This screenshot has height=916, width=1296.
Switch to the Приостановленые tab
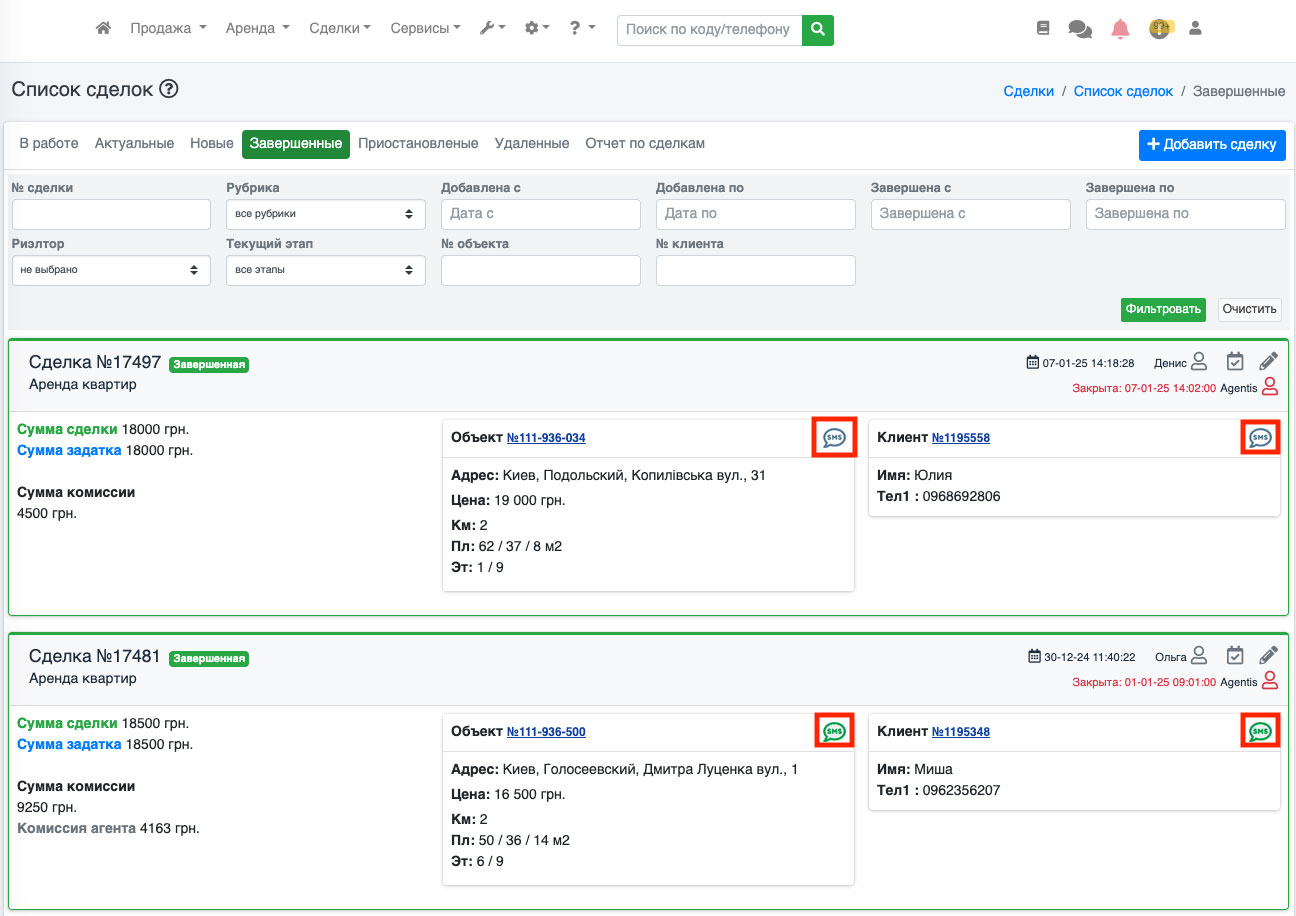(418, 144)
